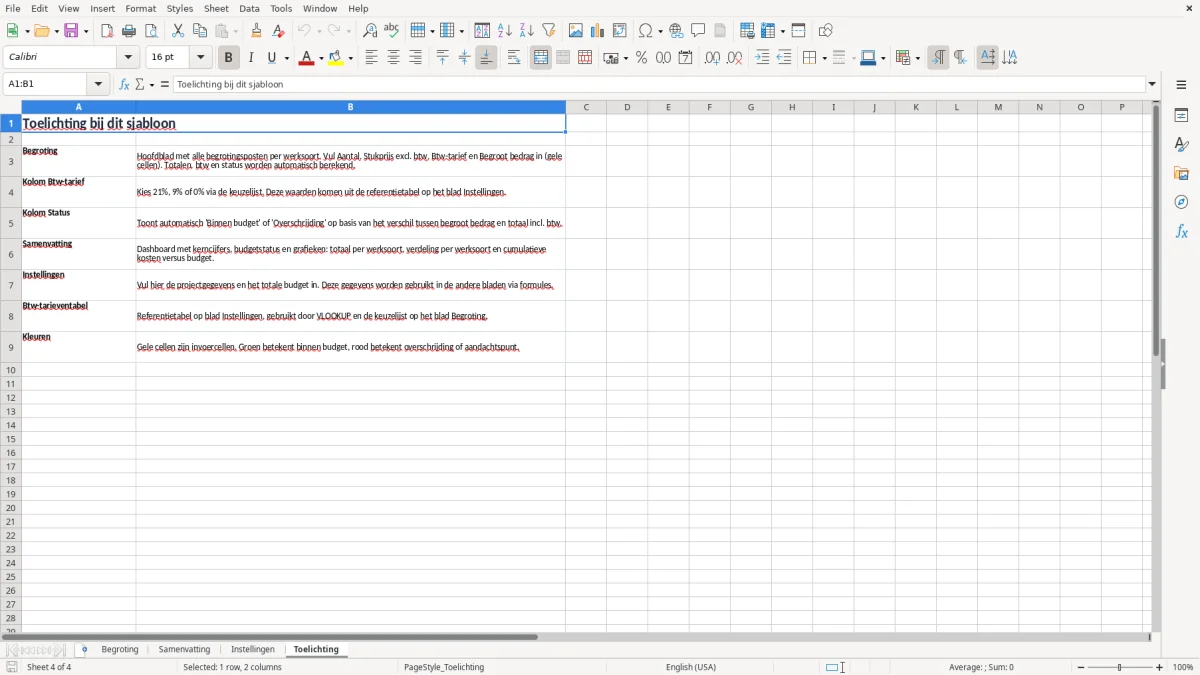
Task: Click Add Decimal Place button
Action: [x=712, y=58]
